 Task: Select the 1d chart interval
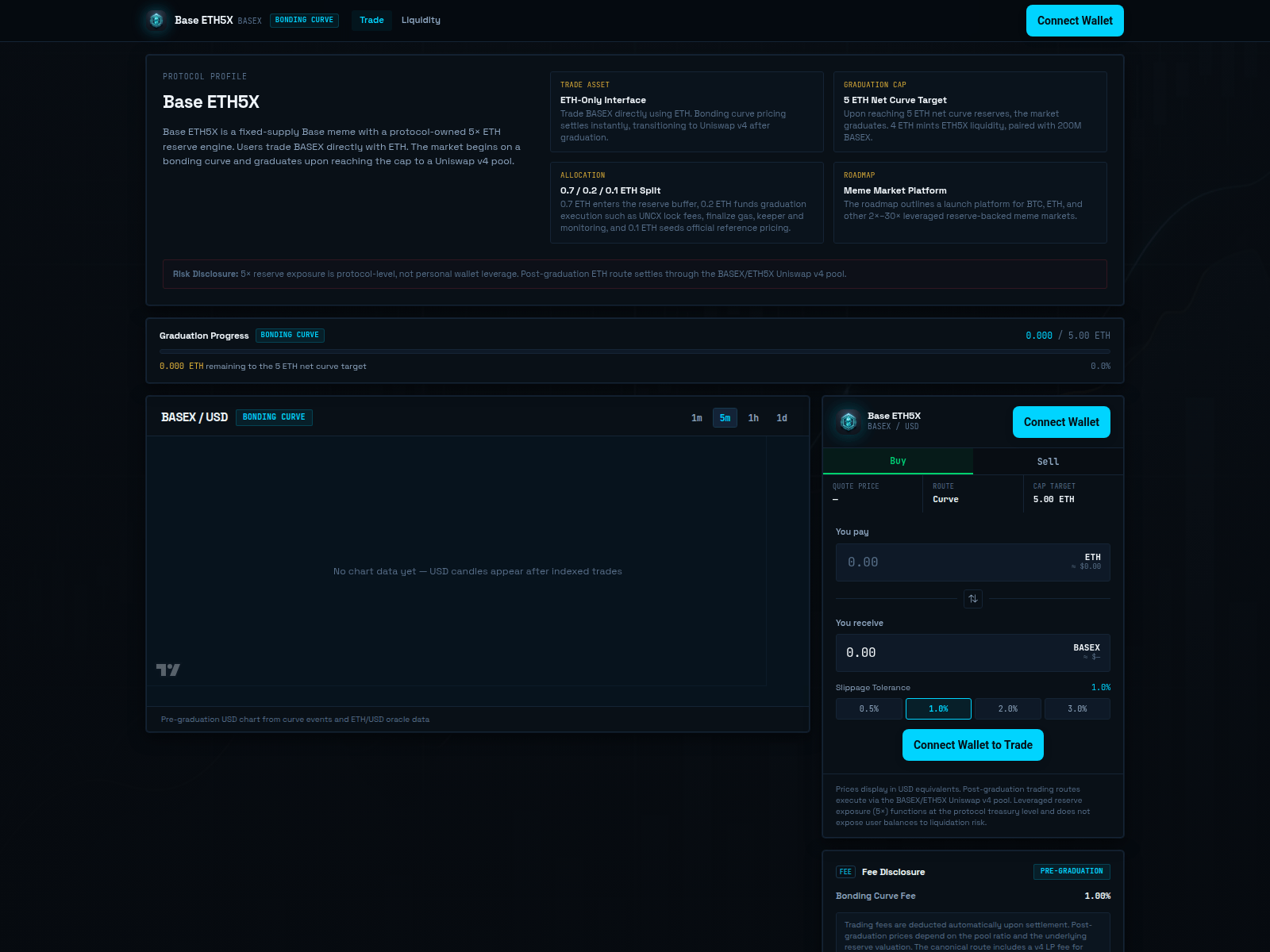click(x=782, y=418)
